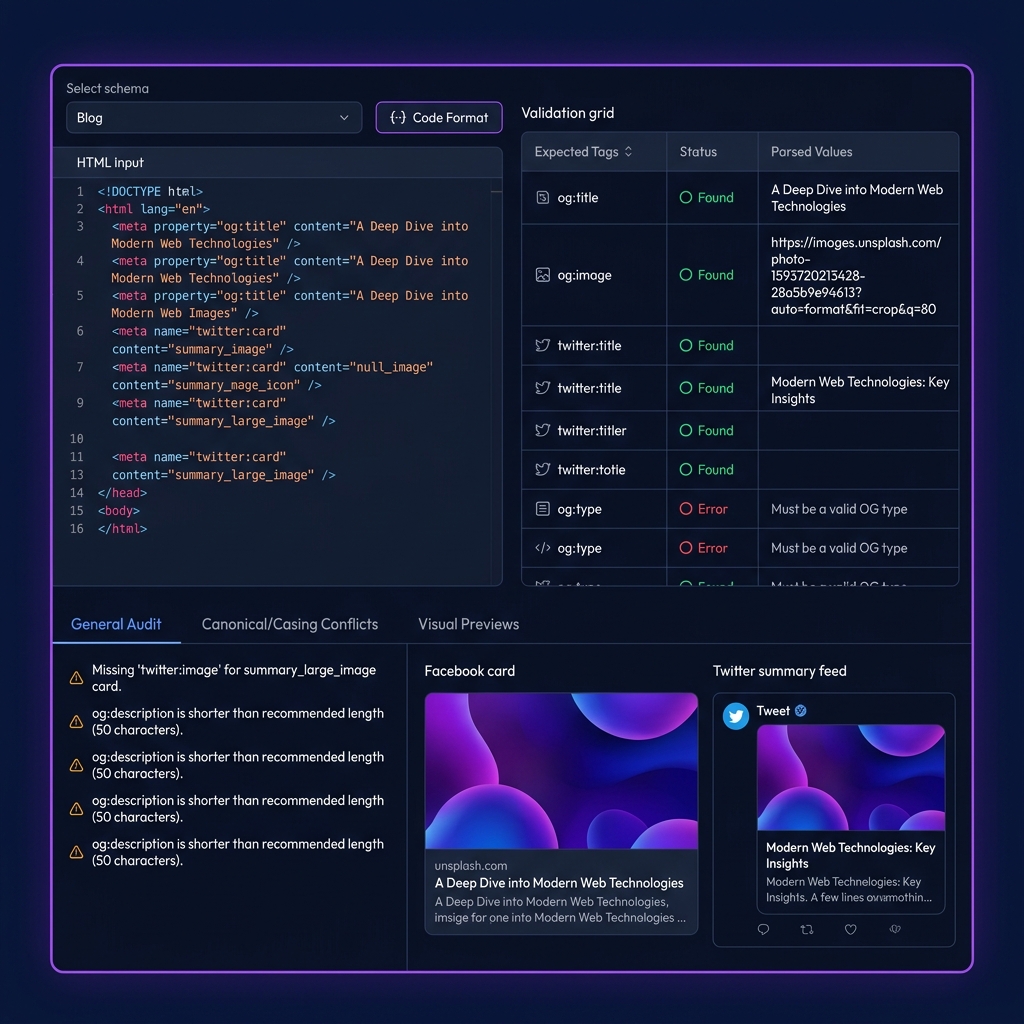The width and height of the screenshot is (1024, 1024).
Task: Click the closing head tag on line 14
Action: click(122, 493)
